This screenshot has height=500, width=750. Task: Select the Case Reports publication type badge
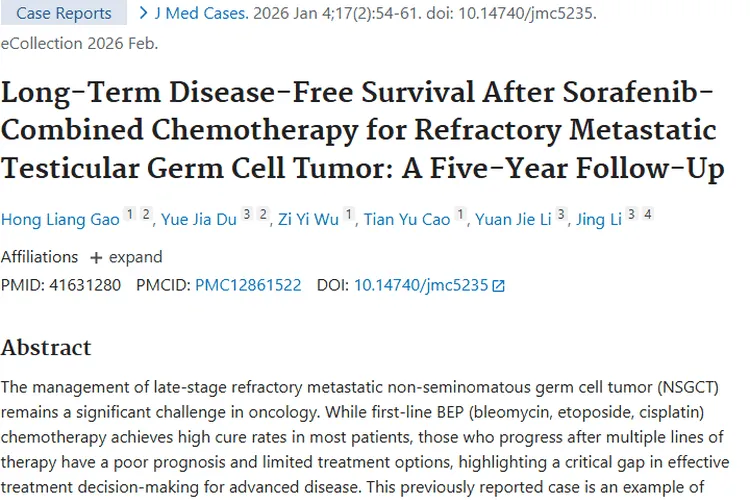point(62,14)
